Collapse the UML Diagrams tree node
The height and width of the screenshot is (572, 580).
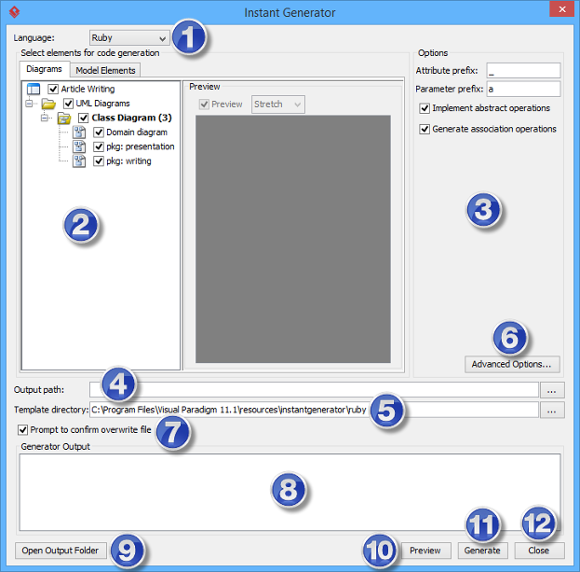[x=29, y=103]
